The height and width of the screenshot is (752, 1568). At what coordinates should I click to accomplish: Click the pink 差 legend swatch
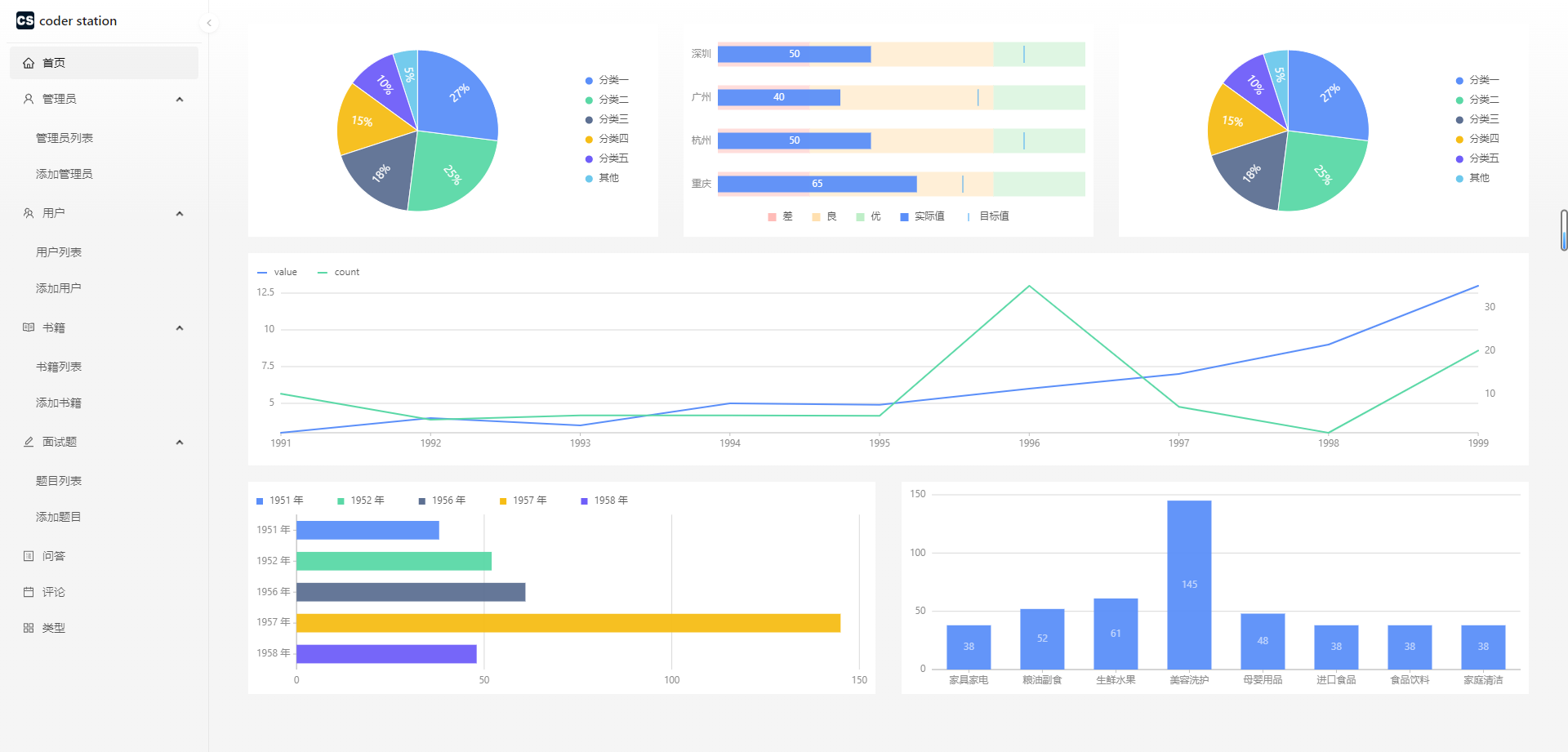(772, 217)
